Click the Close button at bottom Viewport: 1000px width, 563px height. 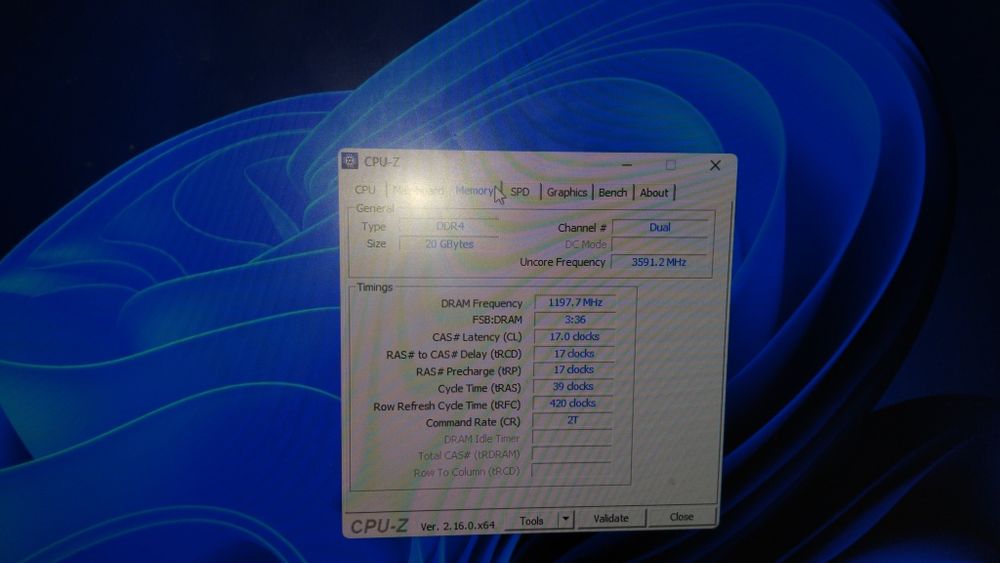coord(681,516)
